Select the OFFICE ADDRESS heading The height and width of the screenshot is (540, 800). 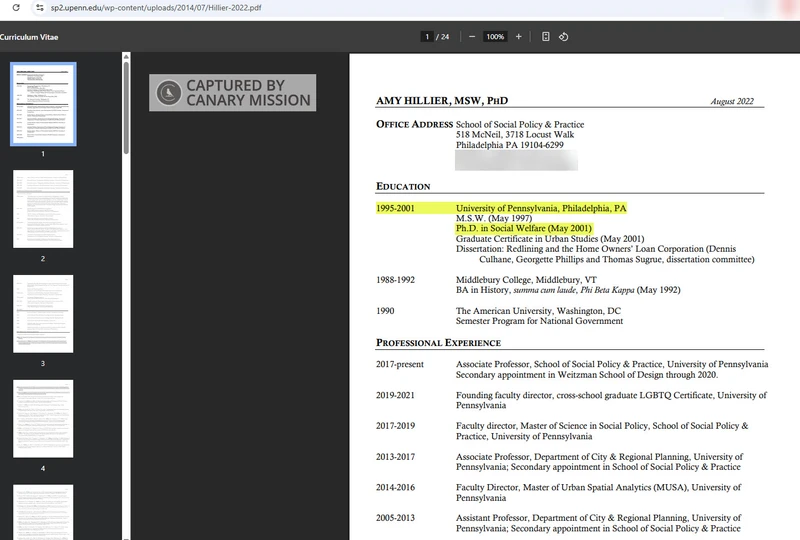[x=414, y=124]
